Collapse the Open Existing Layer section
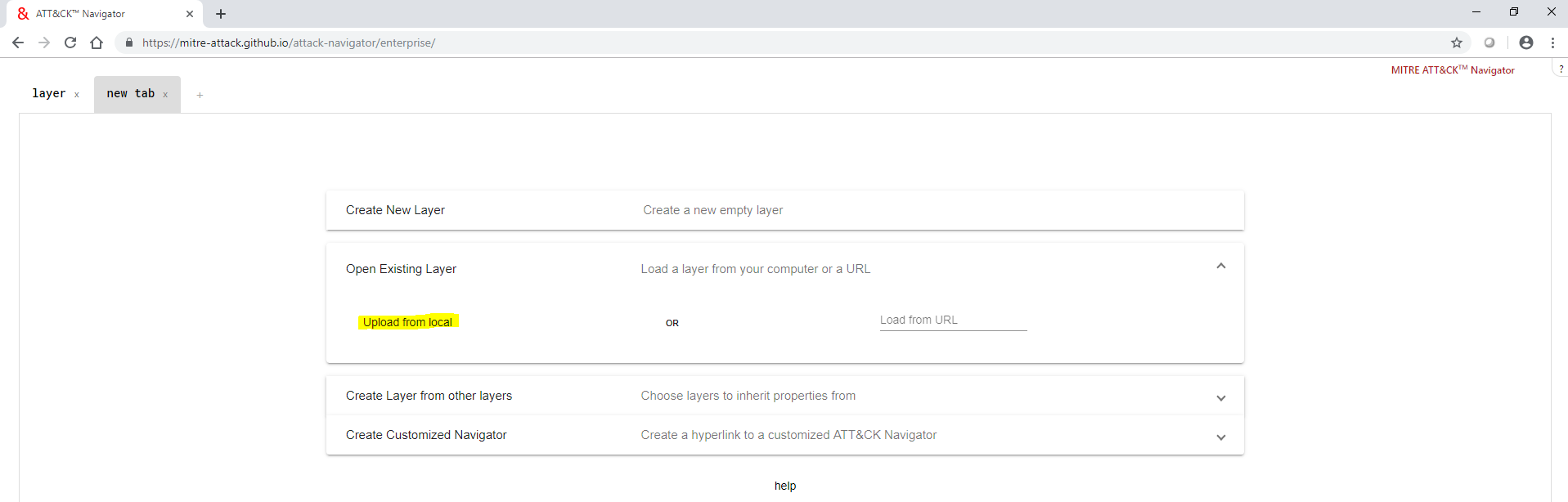 (1220, 267)
